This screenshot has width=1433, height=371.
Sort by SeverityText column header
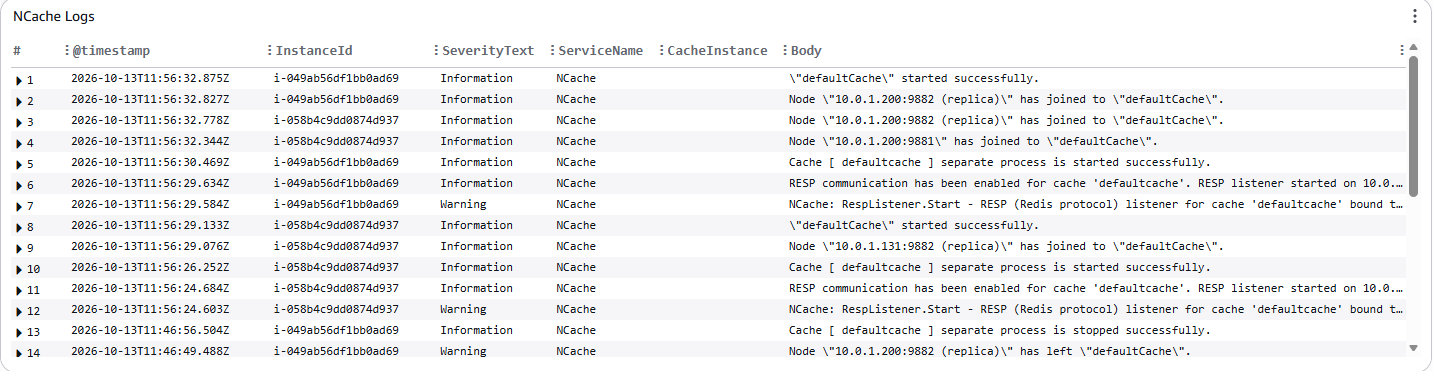click(x=488, y=50)
